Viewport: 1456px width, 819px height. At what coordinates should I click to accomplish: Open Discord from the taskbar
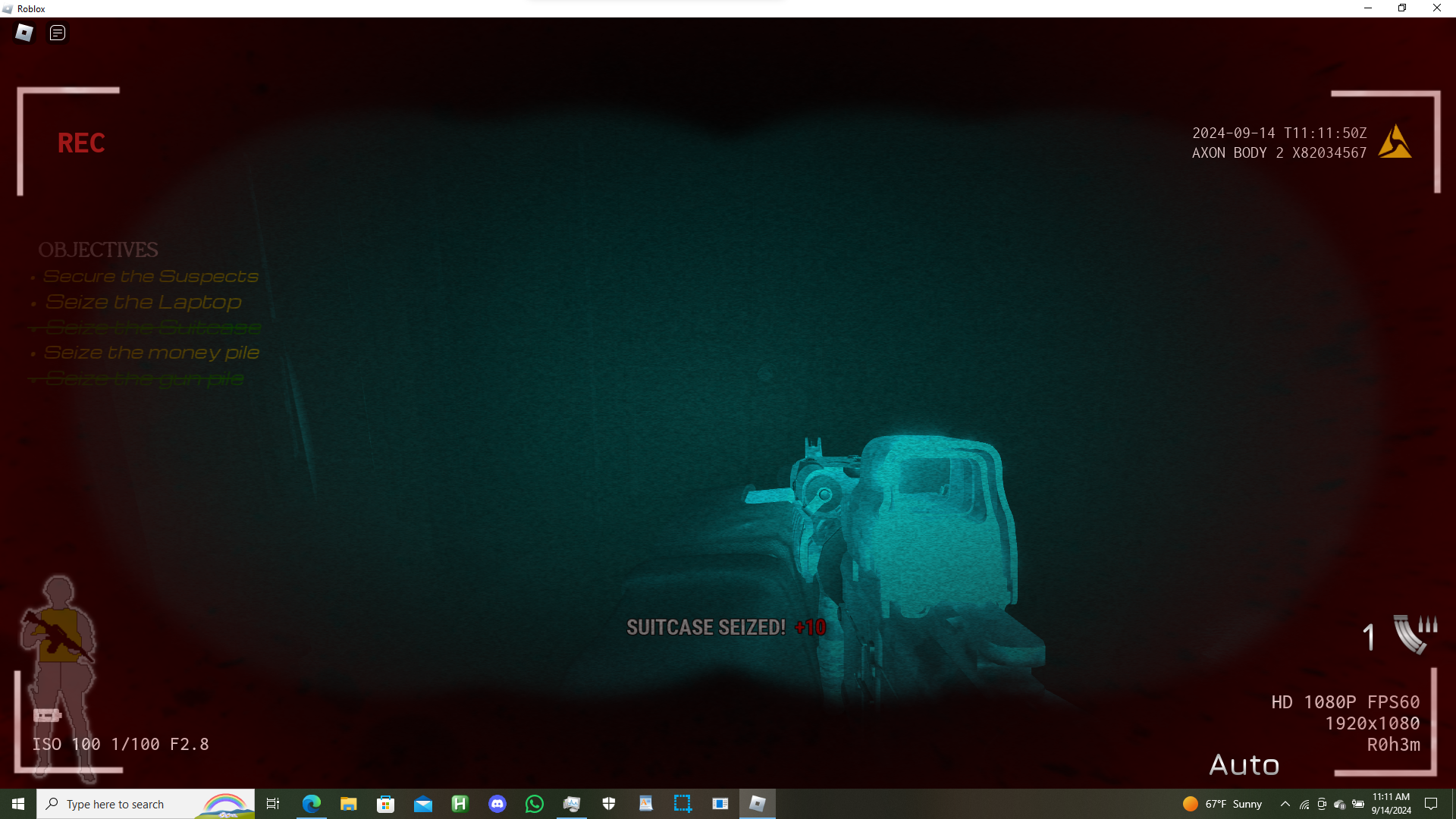click(497, 804)
